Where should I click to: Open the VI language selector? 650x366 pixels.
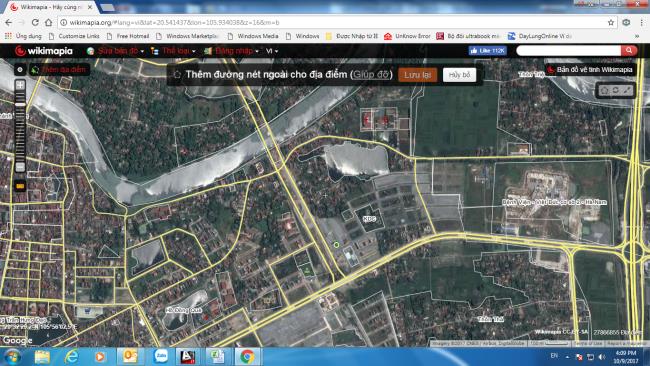point(272,51)
